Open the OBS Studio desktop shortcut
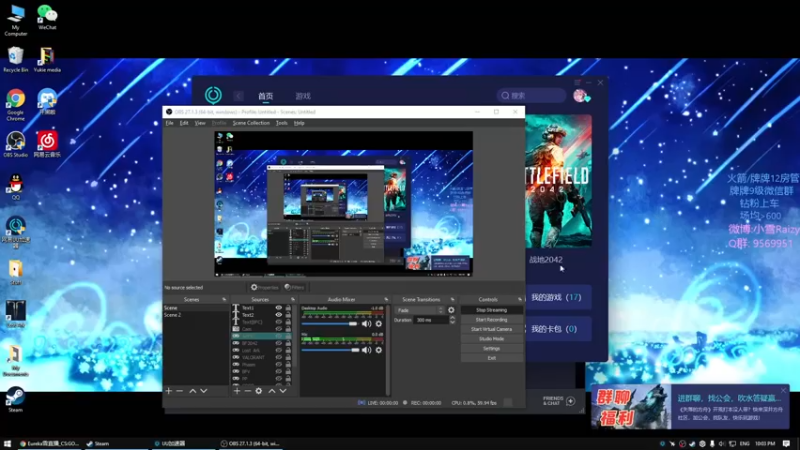 [x=15, y=144]
